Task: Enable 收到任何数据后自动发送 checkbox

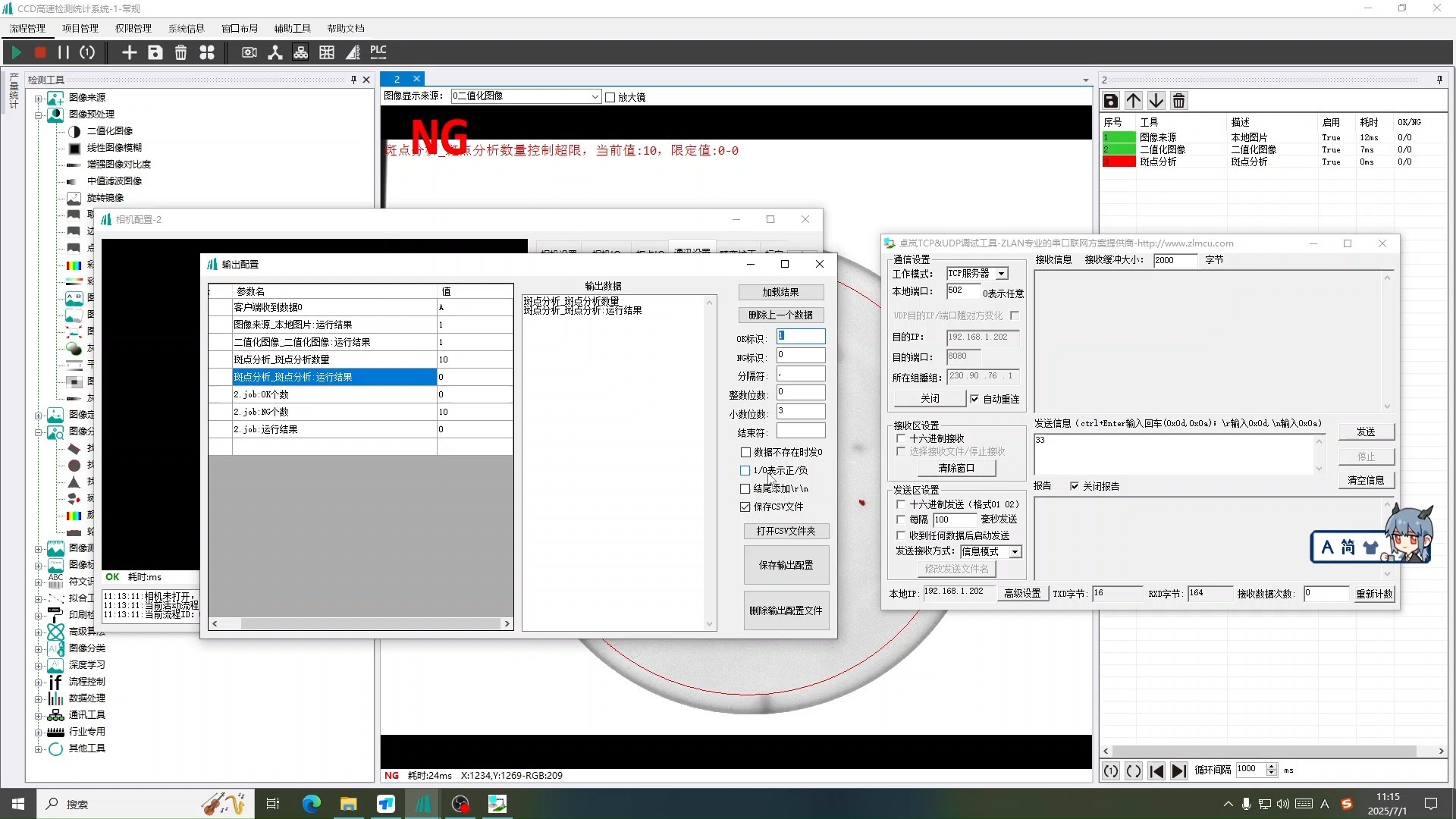Action: (x=901, y=535)
